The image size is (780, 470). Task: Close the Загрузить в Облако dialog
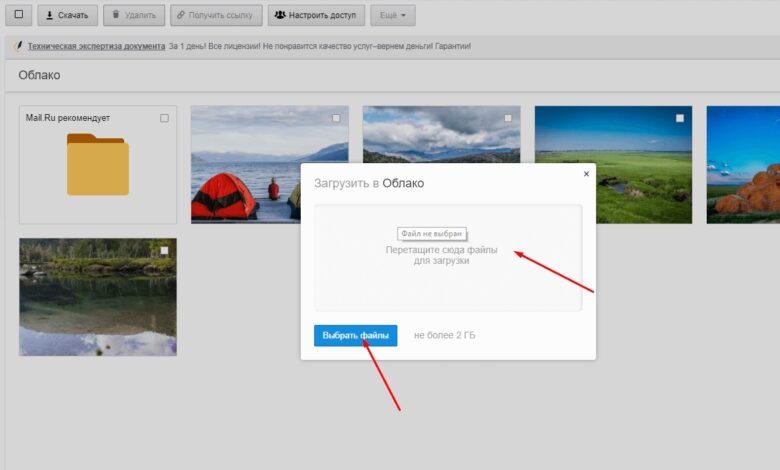[x=586, y=174]
